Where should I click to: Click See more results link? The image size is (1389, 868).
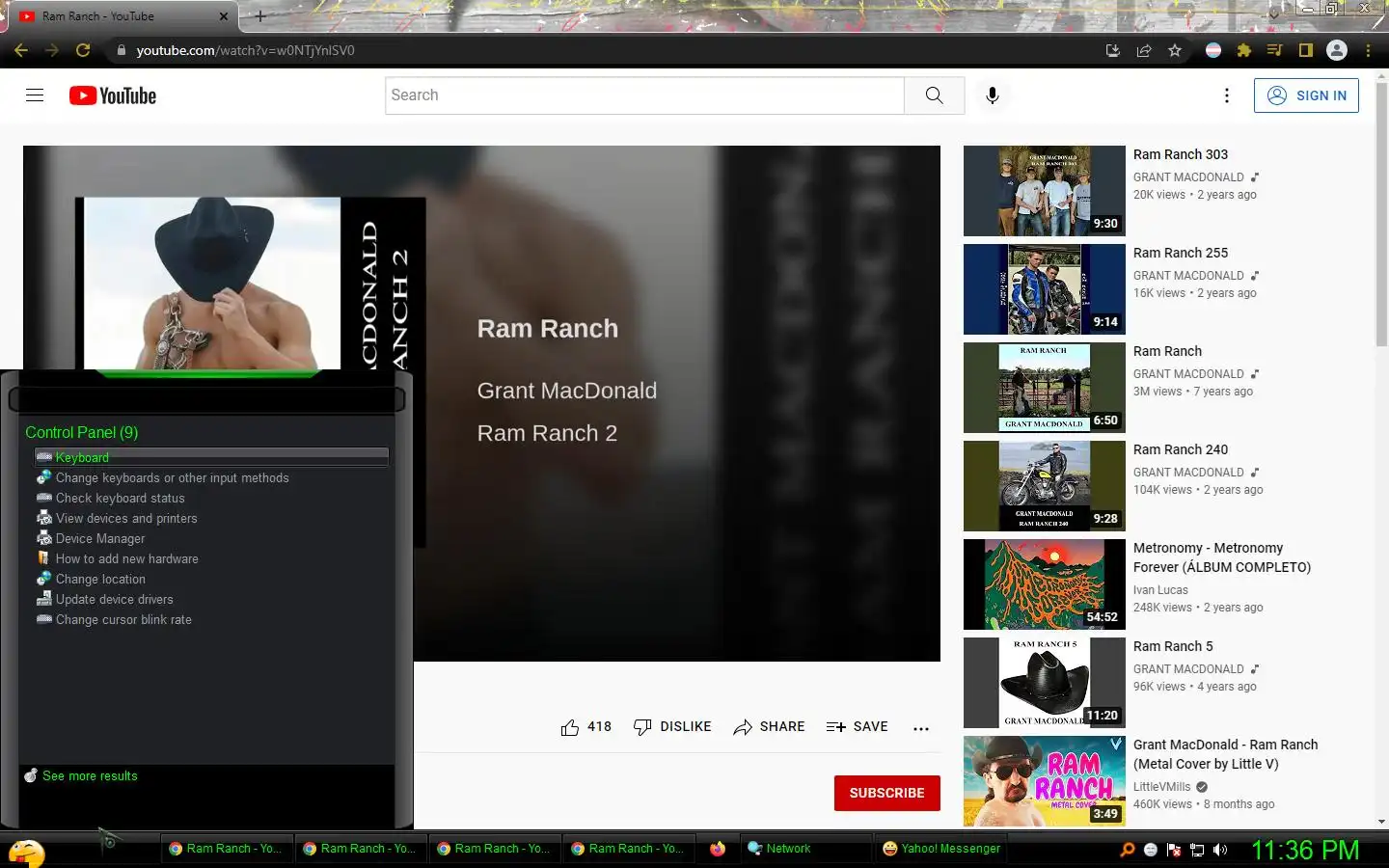[x=90, y=776]
